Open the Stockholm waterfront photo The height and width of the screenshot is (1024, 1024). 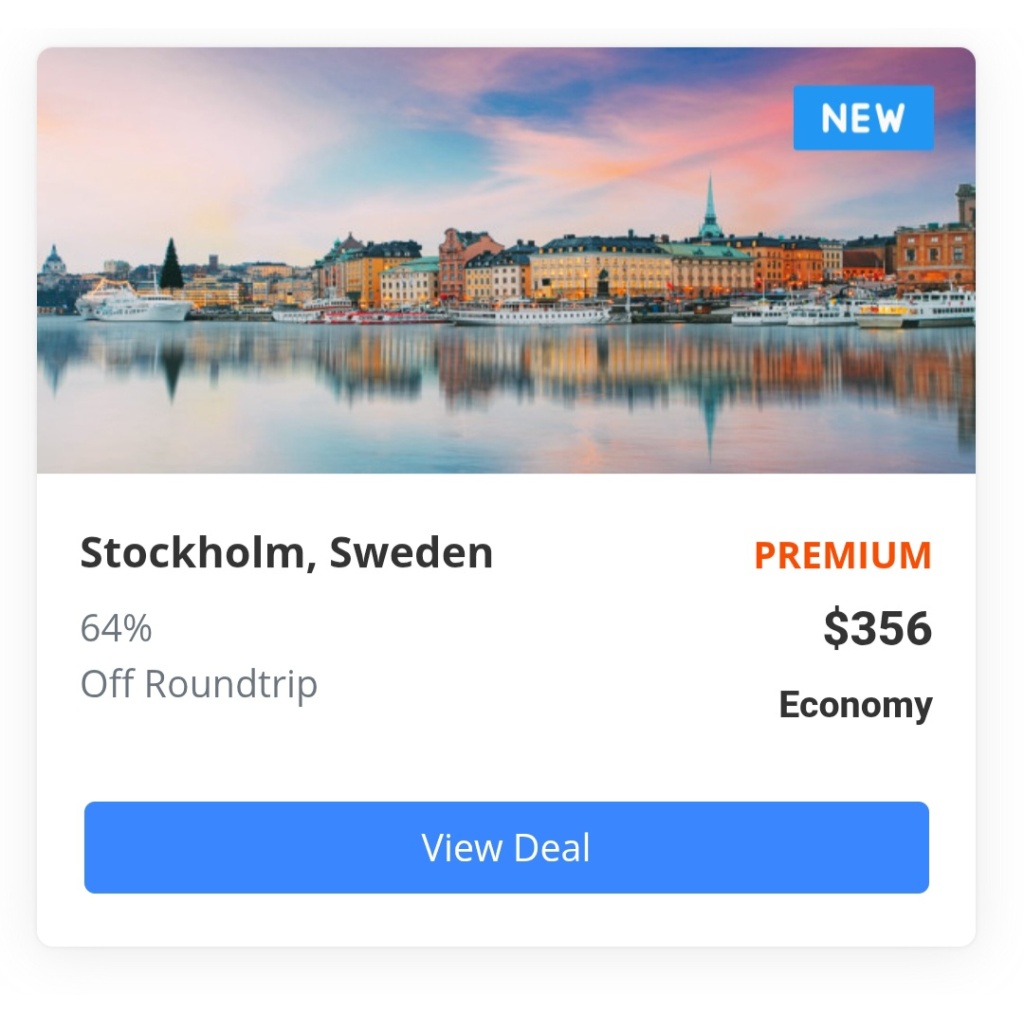click(x=506, y=260)
